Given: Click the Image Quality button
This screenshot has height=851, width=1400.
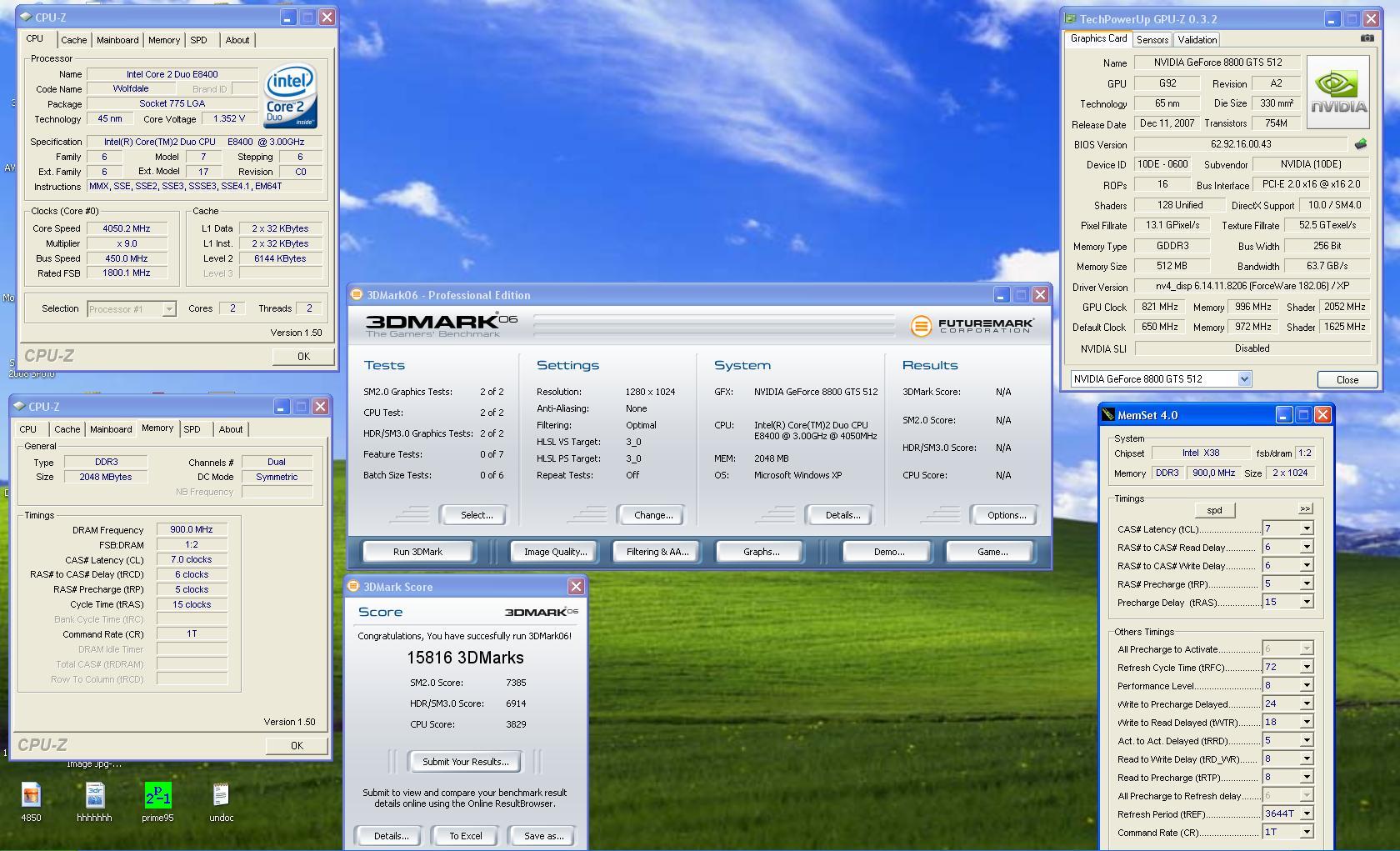Looking at the screenshot, I should (x=555, y=552).
